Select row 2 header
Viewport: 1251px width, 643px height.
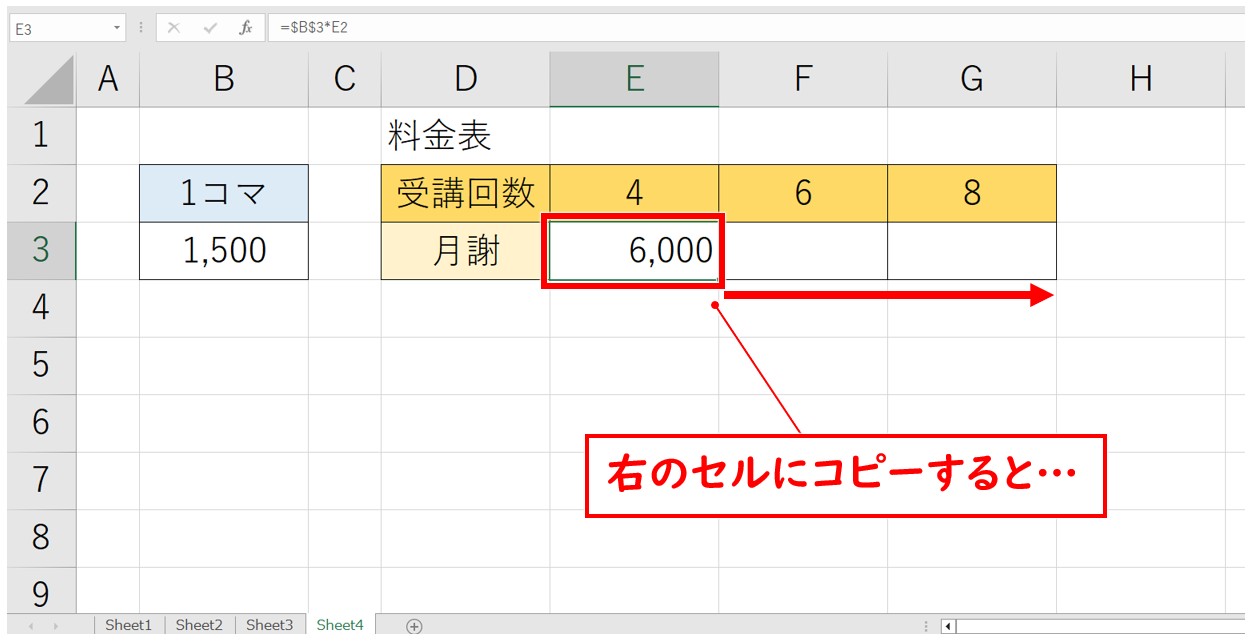pos(41,193)
